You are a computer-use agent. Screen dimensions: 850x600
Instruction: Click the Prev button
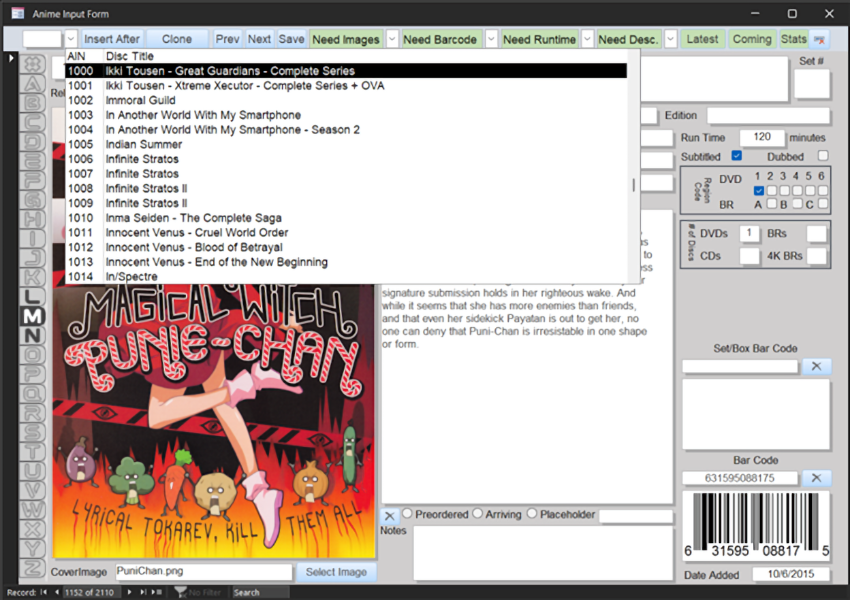pyautogui.click(x=227, y=40)
